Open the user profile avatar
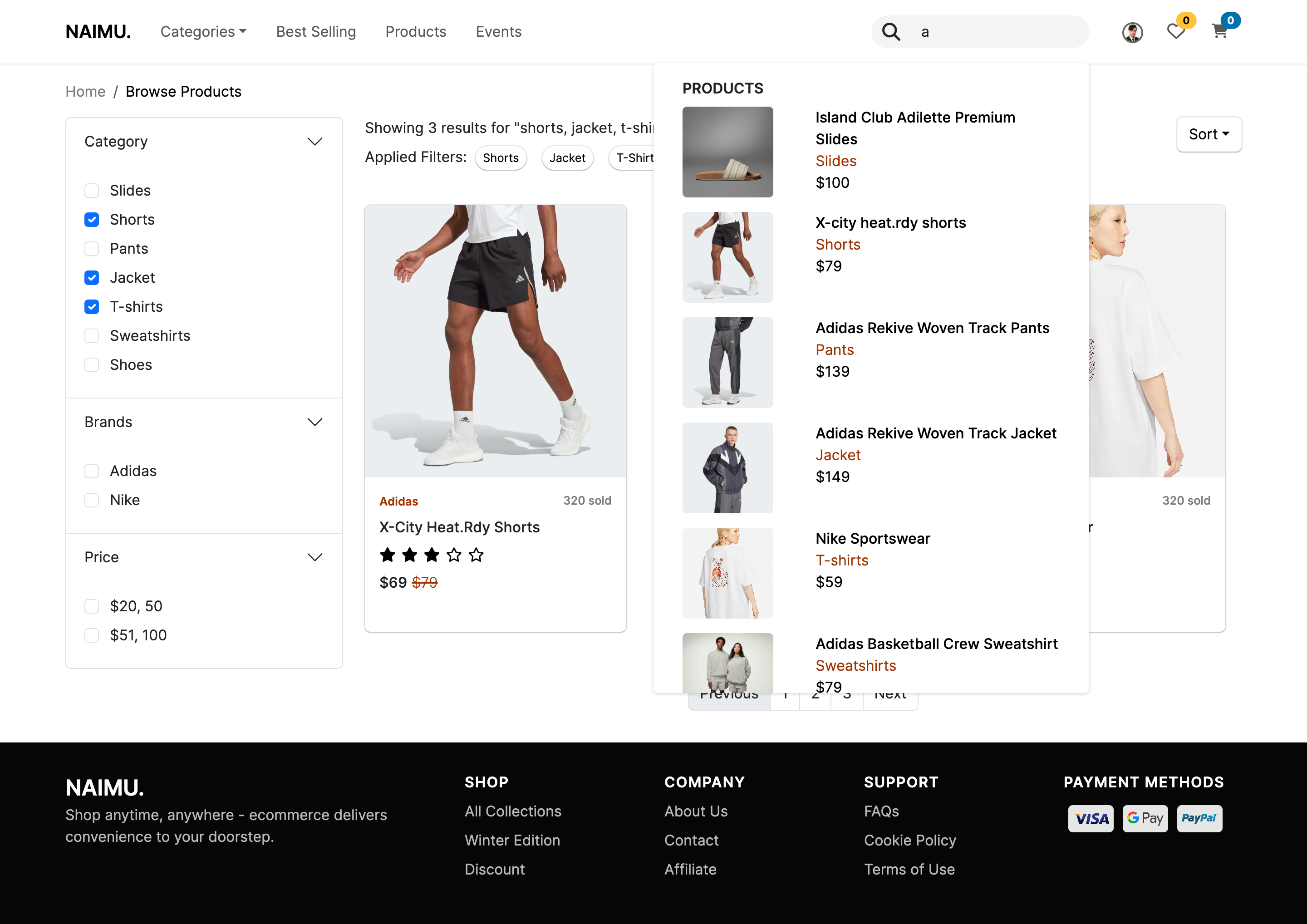This screenshot has height=924, width=1307. pyautogui.click(x=1132, y=32)
